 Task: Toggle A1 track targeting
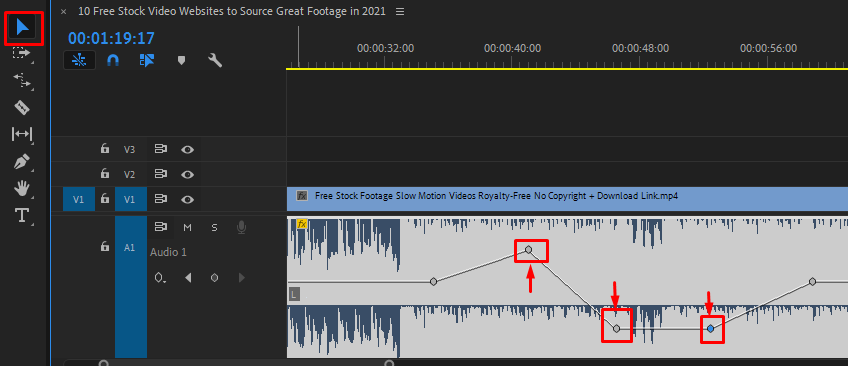[131, 287]
